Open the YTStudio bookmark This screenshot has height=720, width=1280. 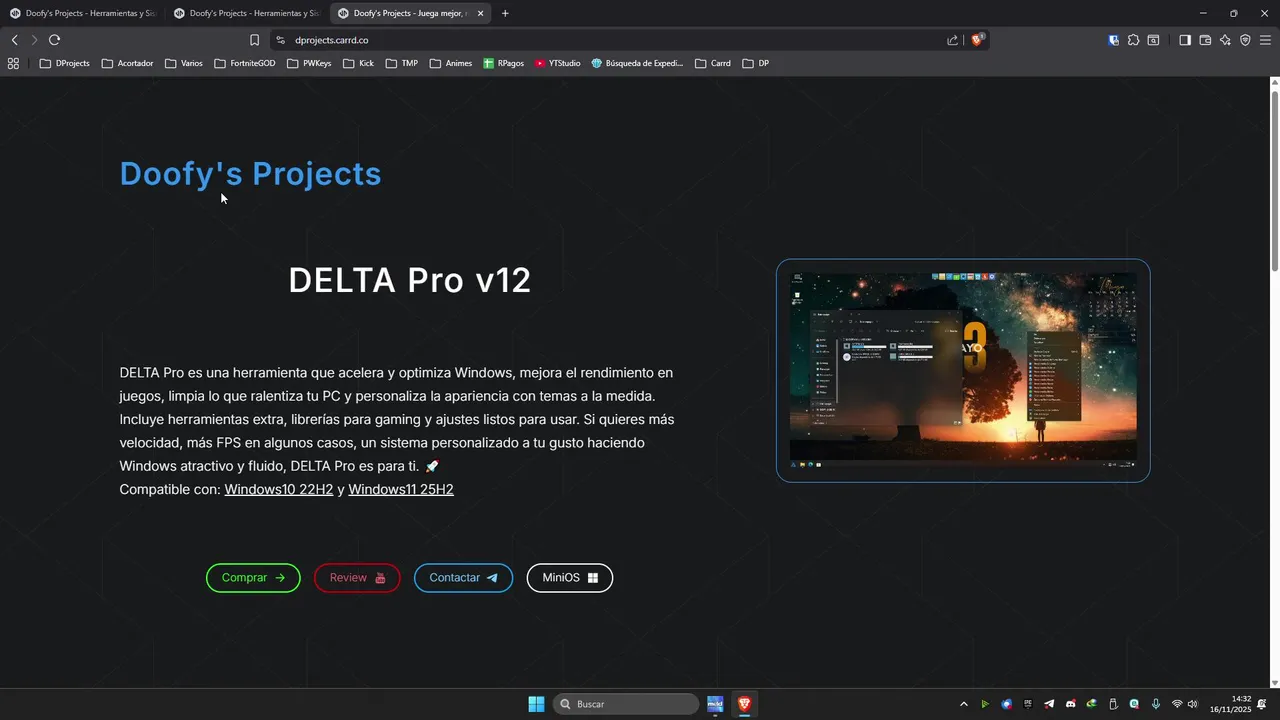point(558,63)
